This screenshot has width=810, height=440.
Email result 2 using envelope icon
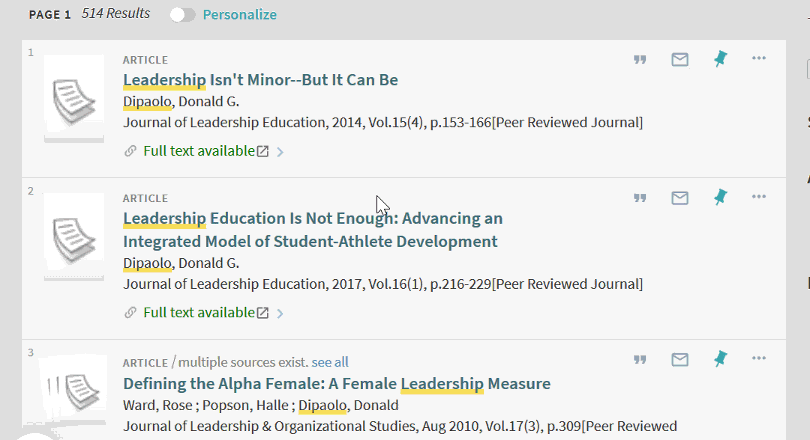click(680, 198)
